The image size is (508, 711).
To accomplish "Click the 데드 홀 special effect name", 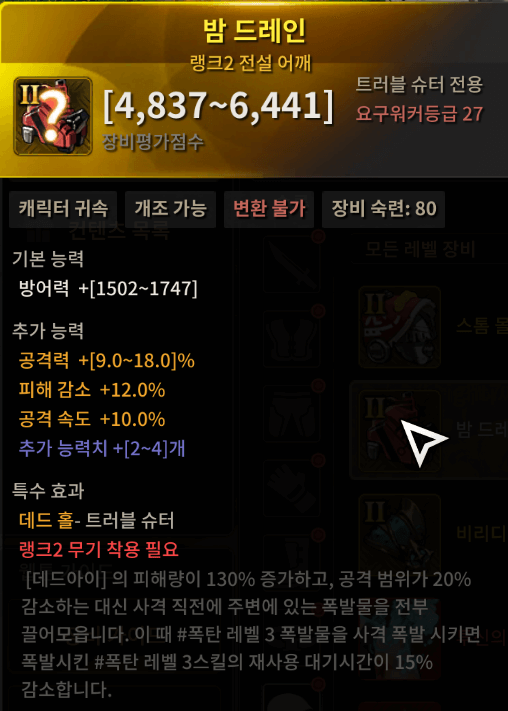I will click(46, 521).
